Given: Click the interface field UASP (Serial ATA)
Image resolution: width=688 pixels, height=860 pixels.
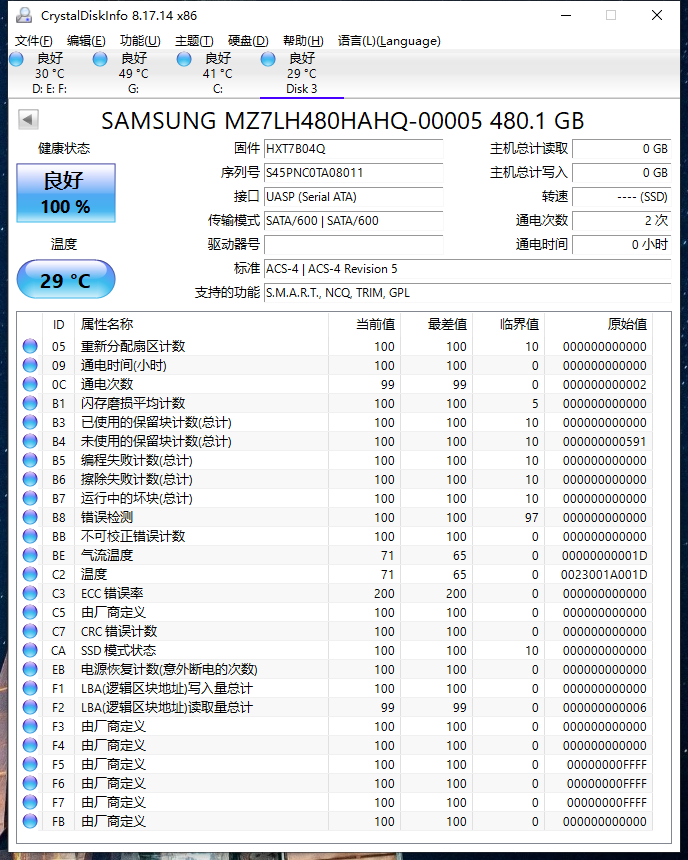Looking at the screenshot, I should pyautogui.click(x=353, y=197).
